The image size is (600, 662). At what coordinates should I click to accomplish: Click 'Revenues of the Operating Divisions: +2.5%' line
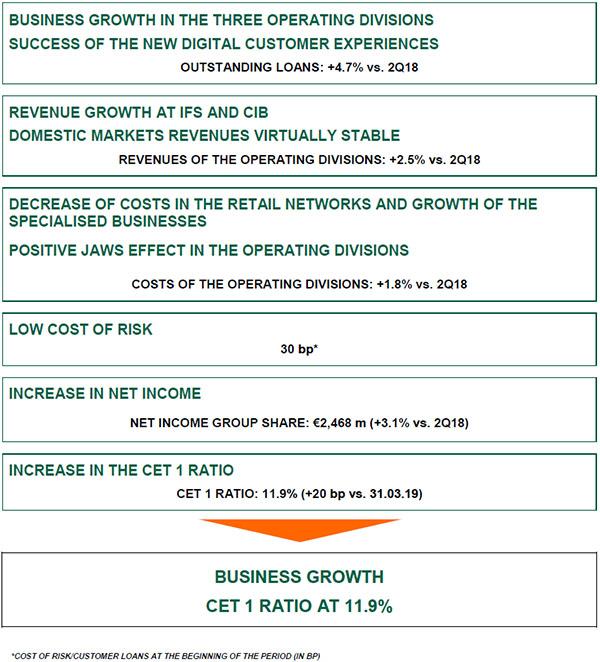pos(299,160)
